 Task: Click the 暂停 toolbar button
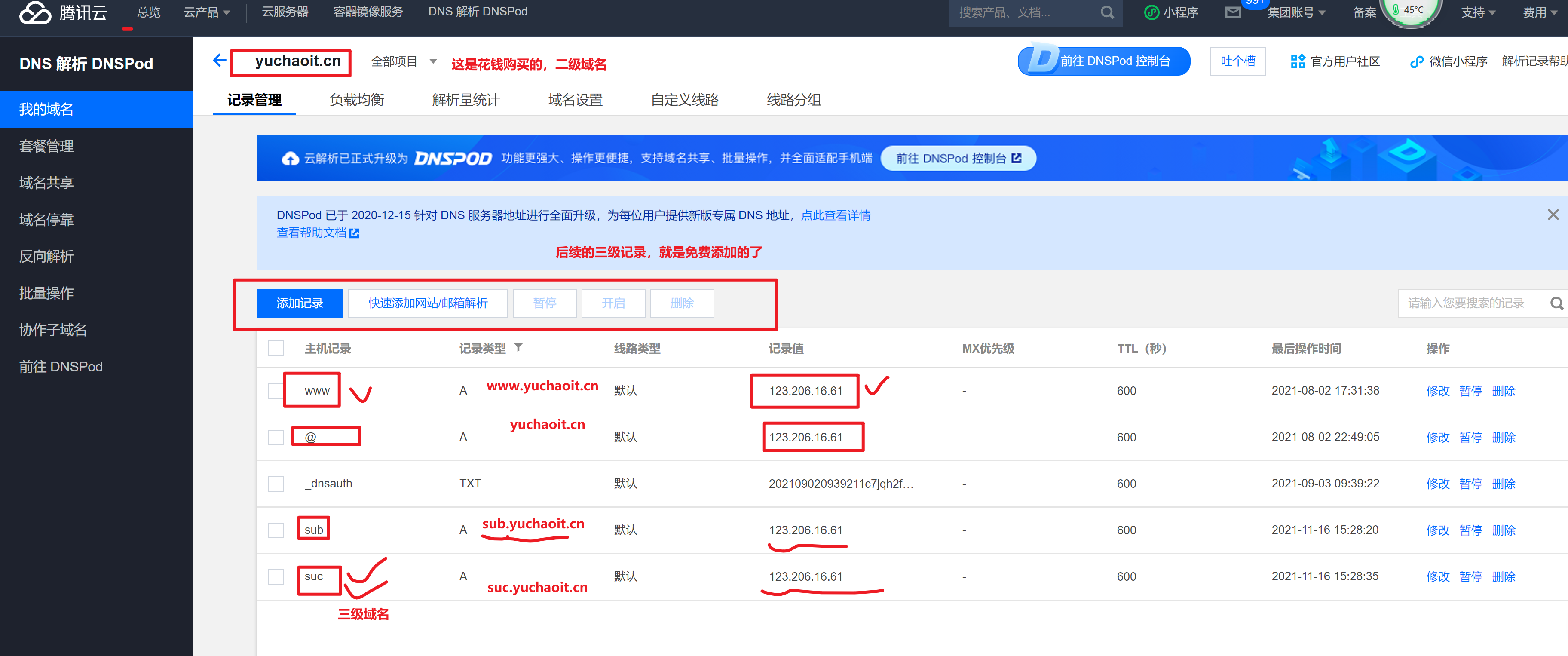[x=545, y=303]
